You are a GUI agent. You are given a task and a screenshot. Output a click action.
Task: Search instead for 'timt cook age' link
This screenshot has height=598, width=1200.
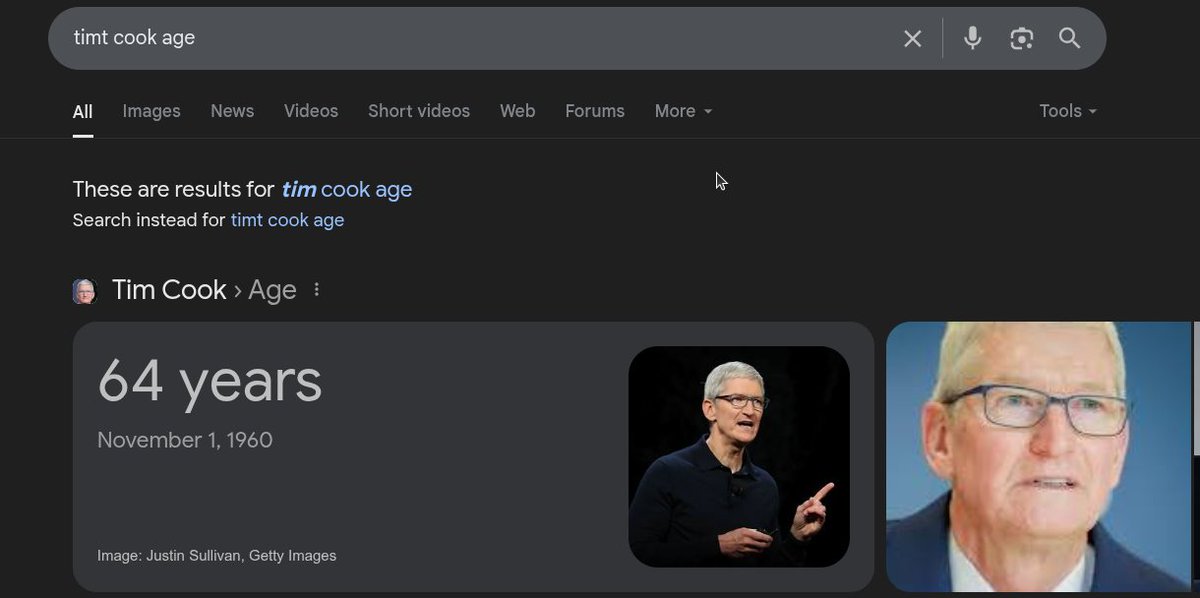(x=287, y=220)
